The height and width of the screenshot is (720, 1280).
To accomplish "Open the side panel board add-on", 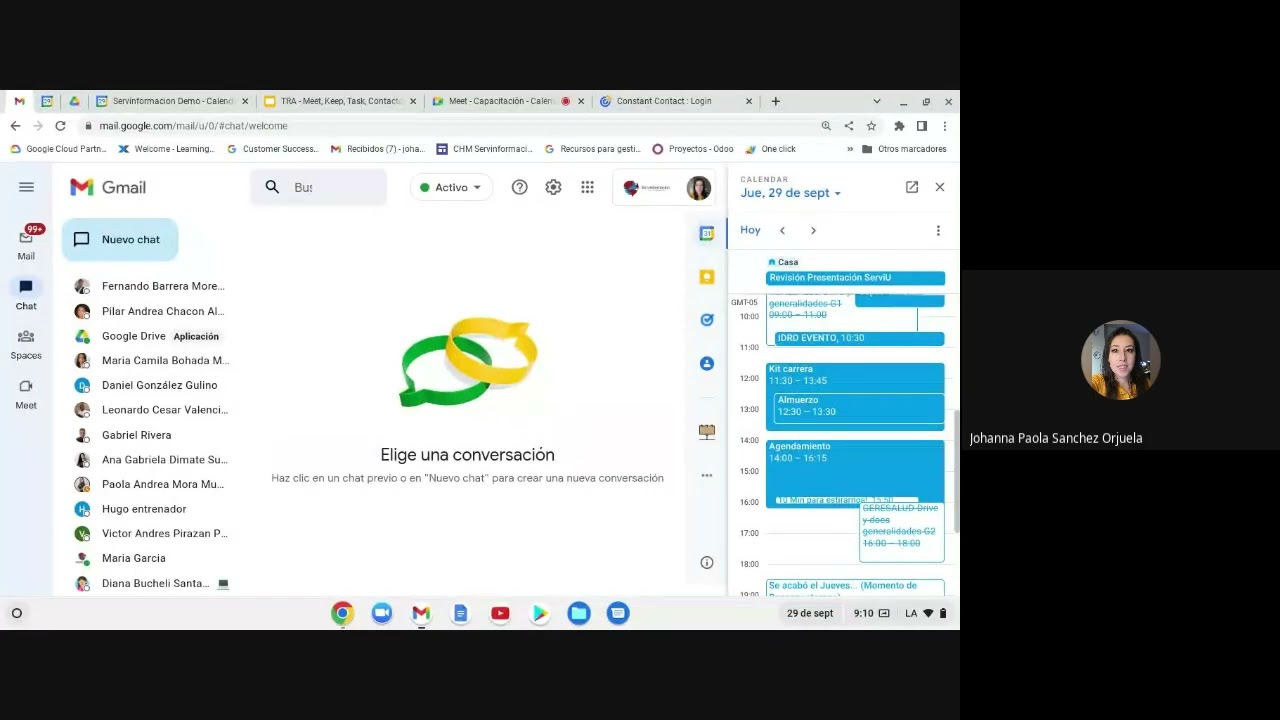I will (x=707, y=432).
